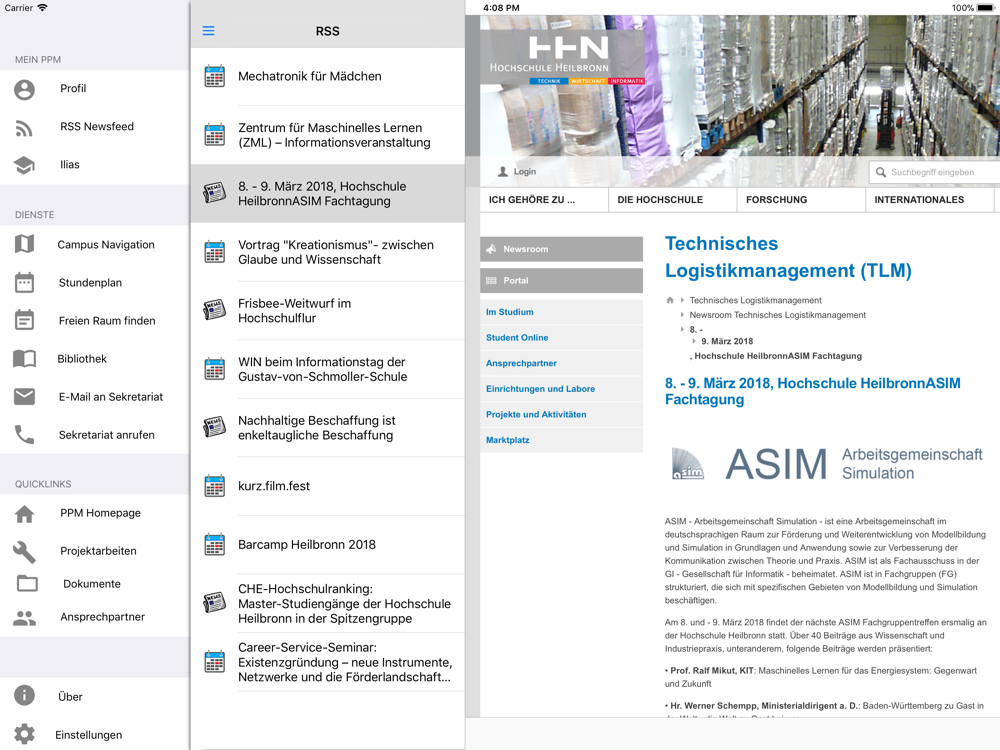Viewport: 1000px width, 750px height.
Task: Open Nachhaltige Beschaffung feed item
Action: click(x=328, y=428)
